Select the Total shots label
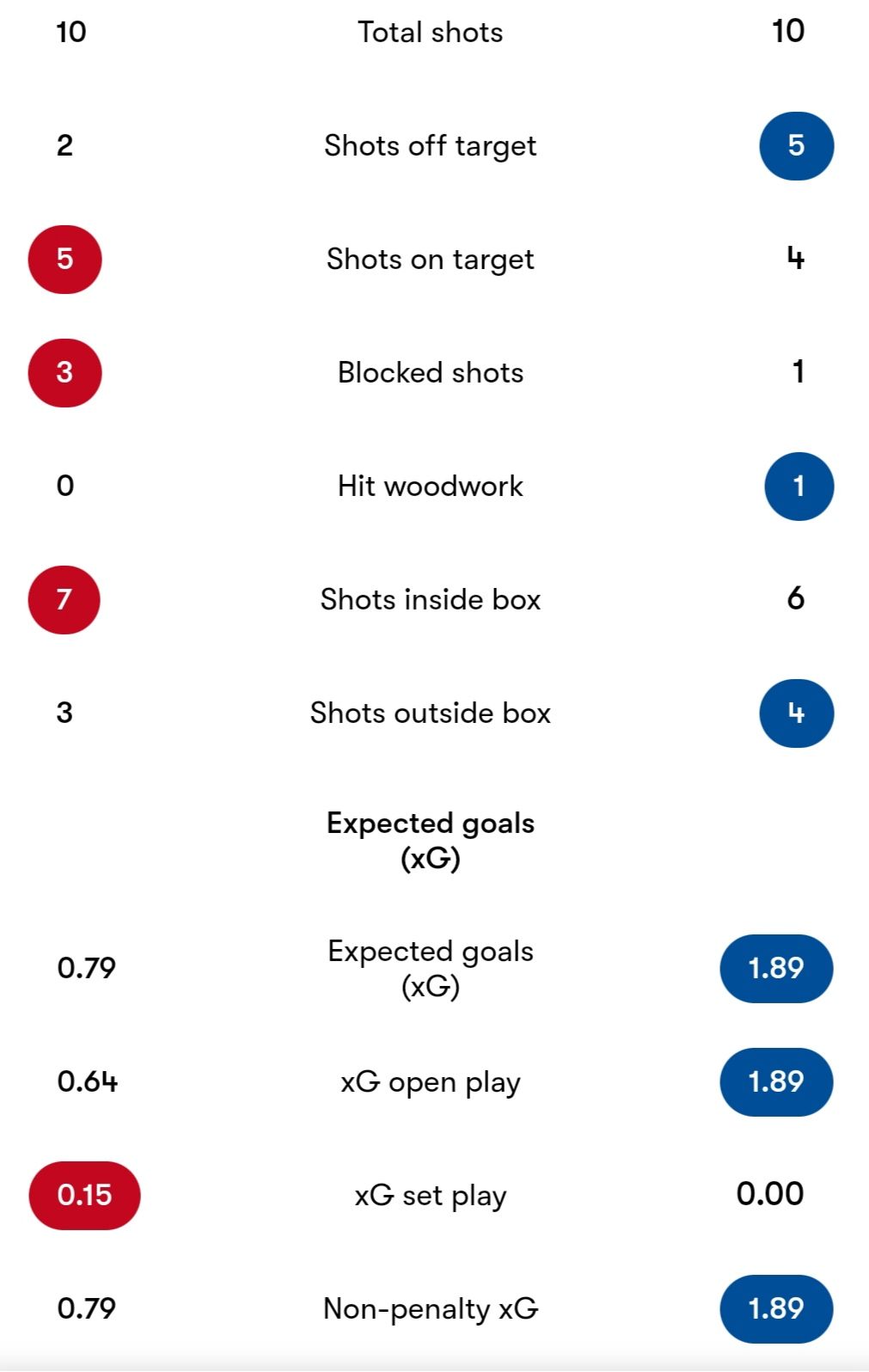The height and width of the screenshot is (1372, 869). [x=431, y=33]
